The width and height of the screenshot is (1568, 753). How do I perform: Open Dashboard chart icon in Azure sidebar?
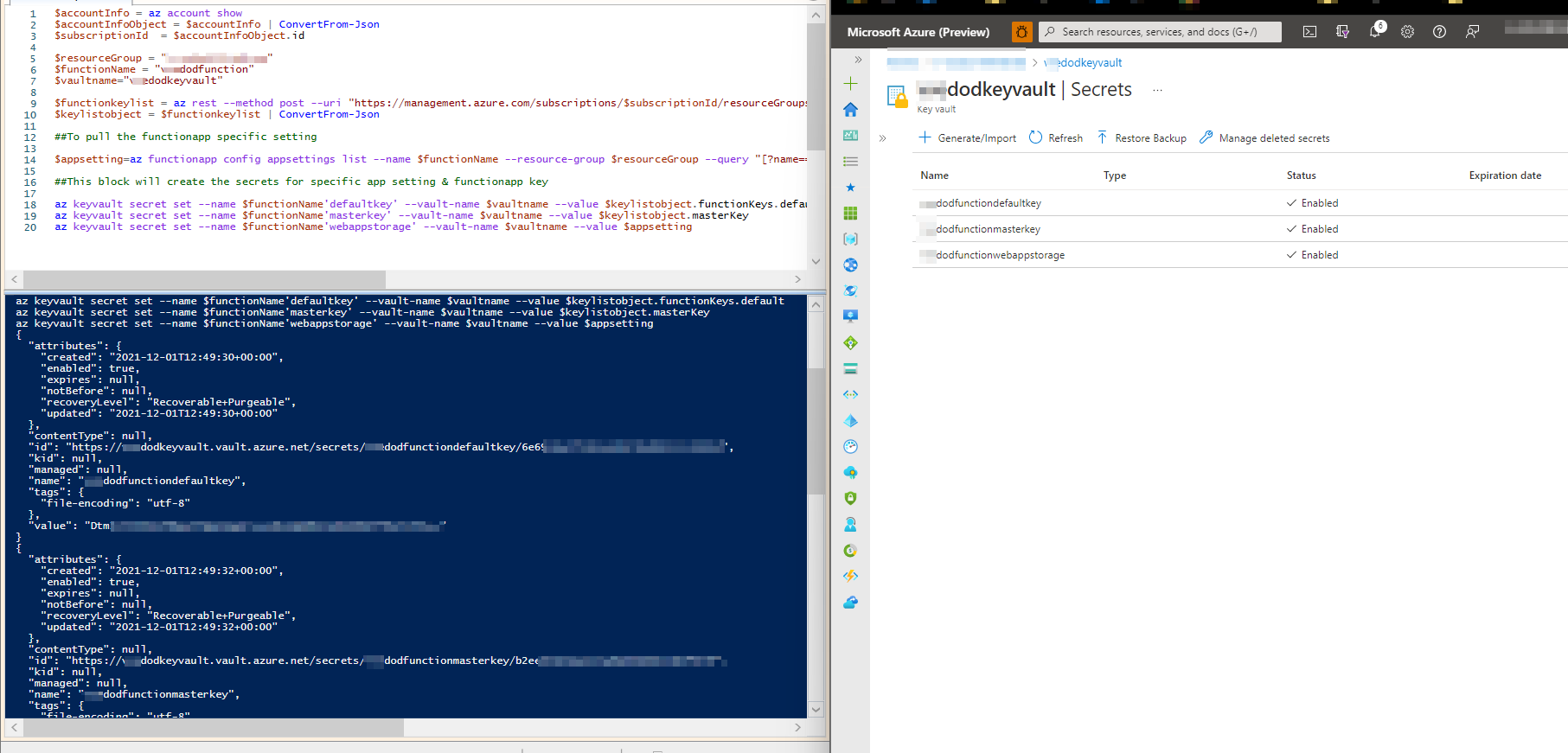850,136
